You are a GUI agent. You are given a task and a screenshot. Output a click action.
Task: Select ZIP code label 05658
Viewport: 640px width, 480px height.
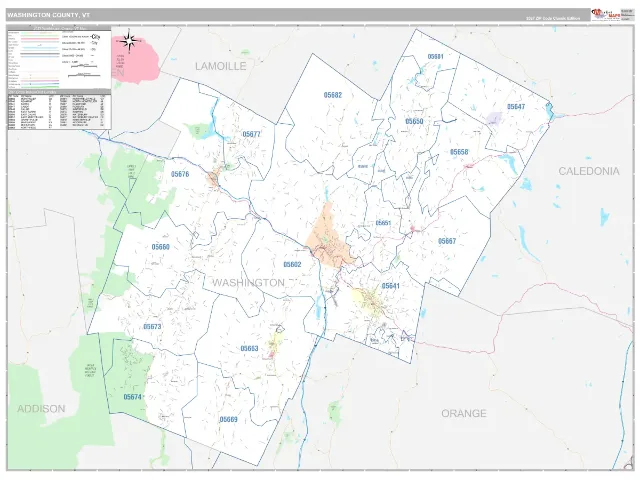pos(459,152)
